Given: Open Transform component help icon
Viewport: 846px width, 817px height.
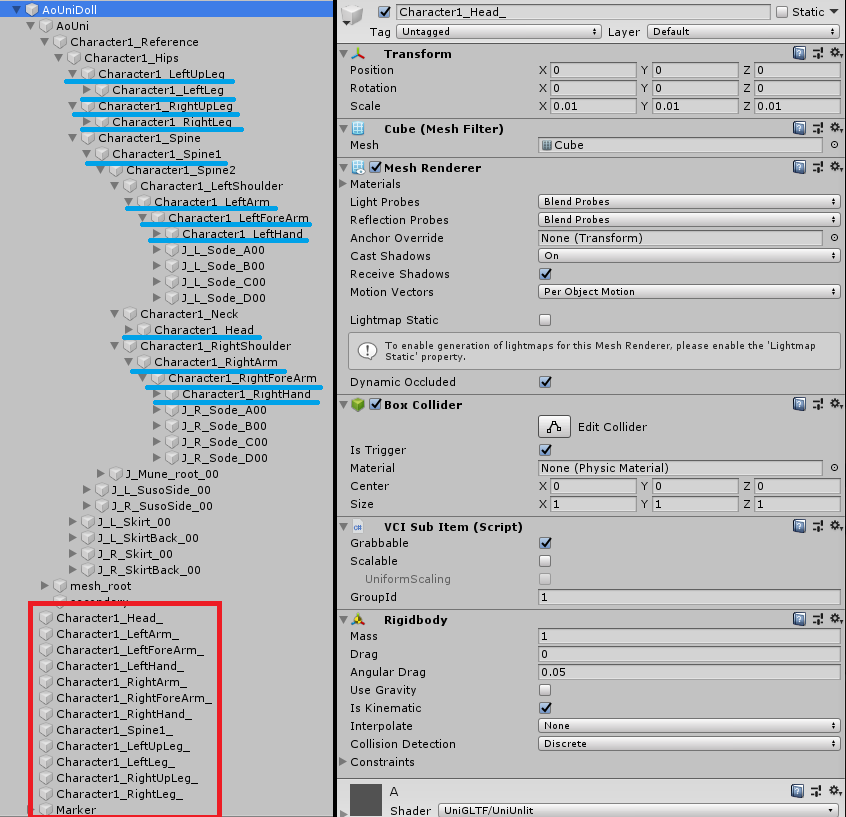Looking at the screenshot, I should pos(799,53).
